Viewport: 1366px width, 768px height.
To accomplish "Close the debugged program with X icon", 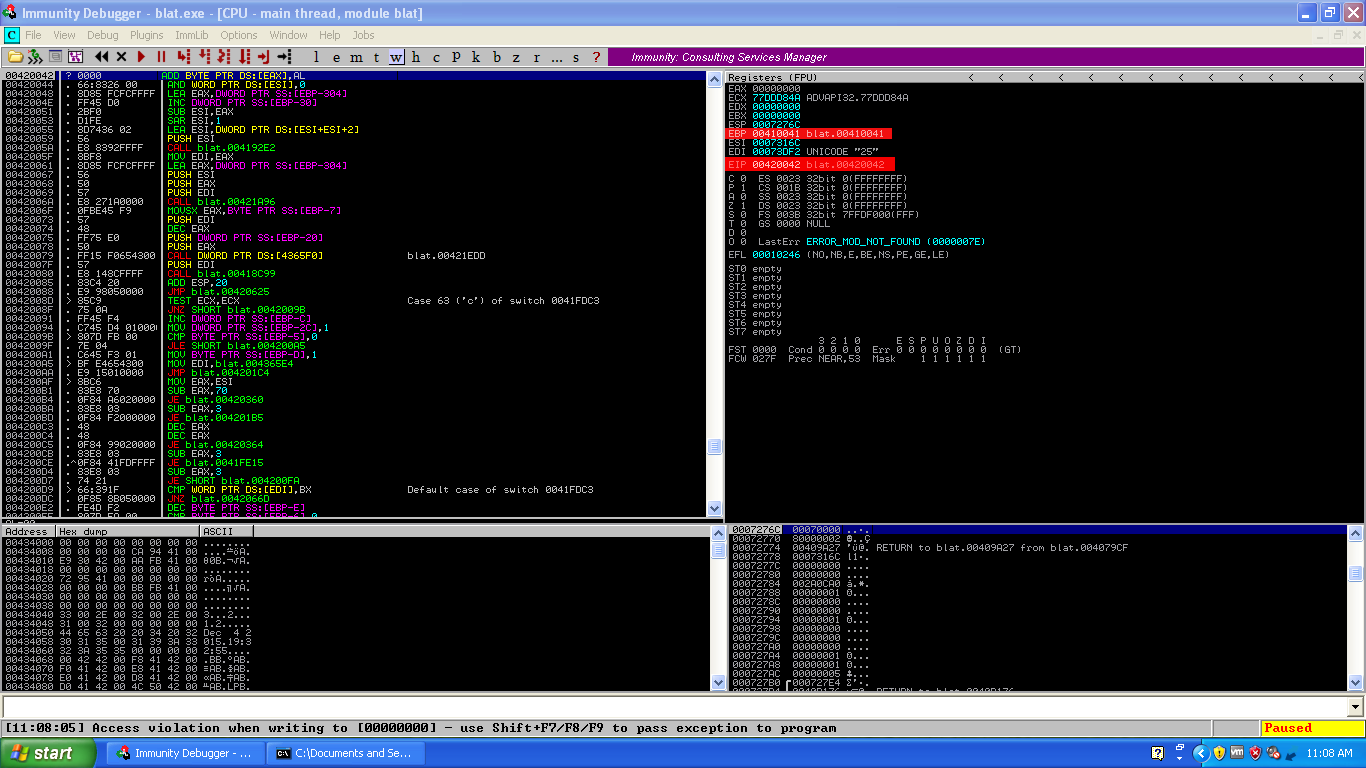I will 121,57.
